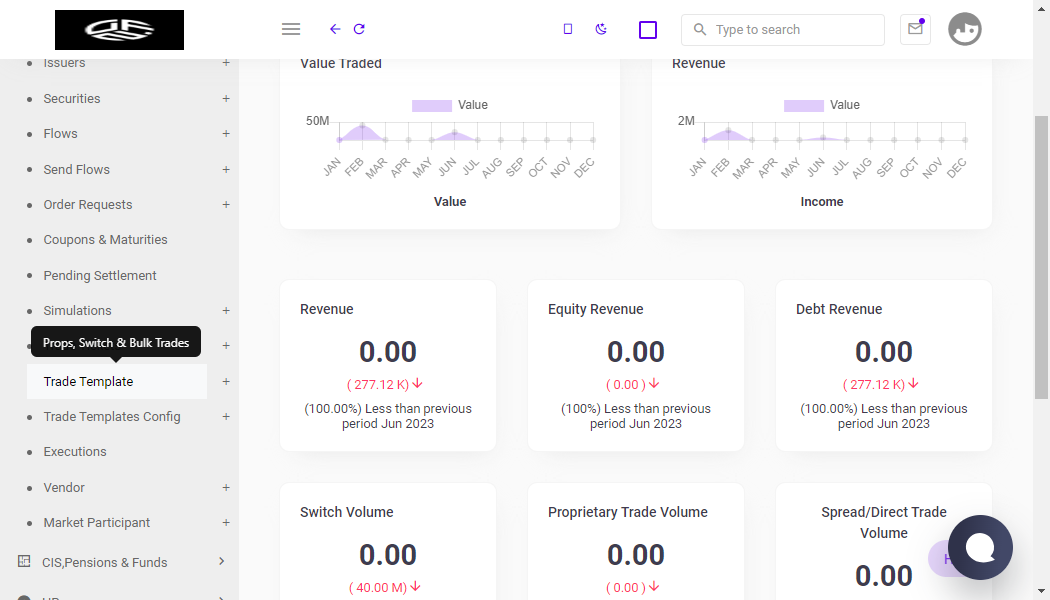Click the search magnifier icon

(x=700, y=29)
